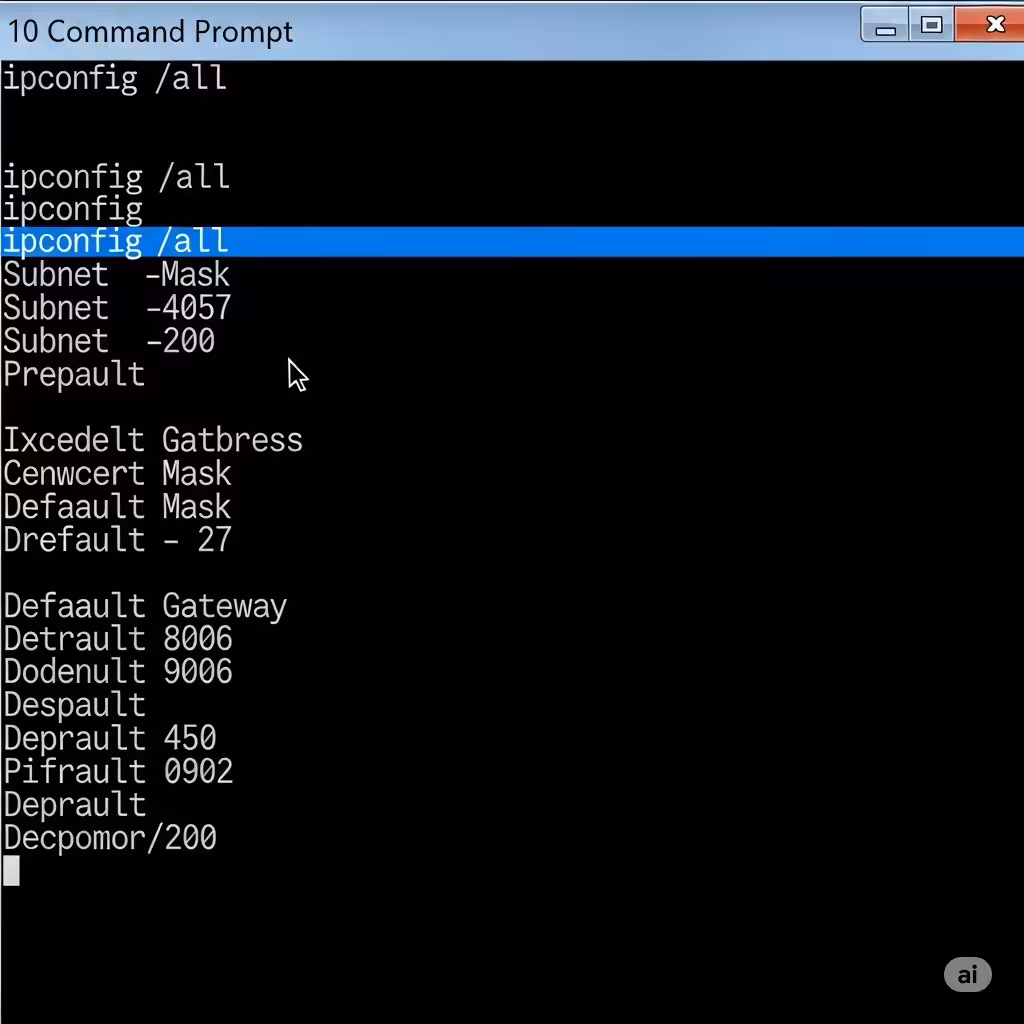The height and width of the screenshot is (1024, 1024).
Task: Click the blinking cursor block at prompt
Action: tap(11, 871)
